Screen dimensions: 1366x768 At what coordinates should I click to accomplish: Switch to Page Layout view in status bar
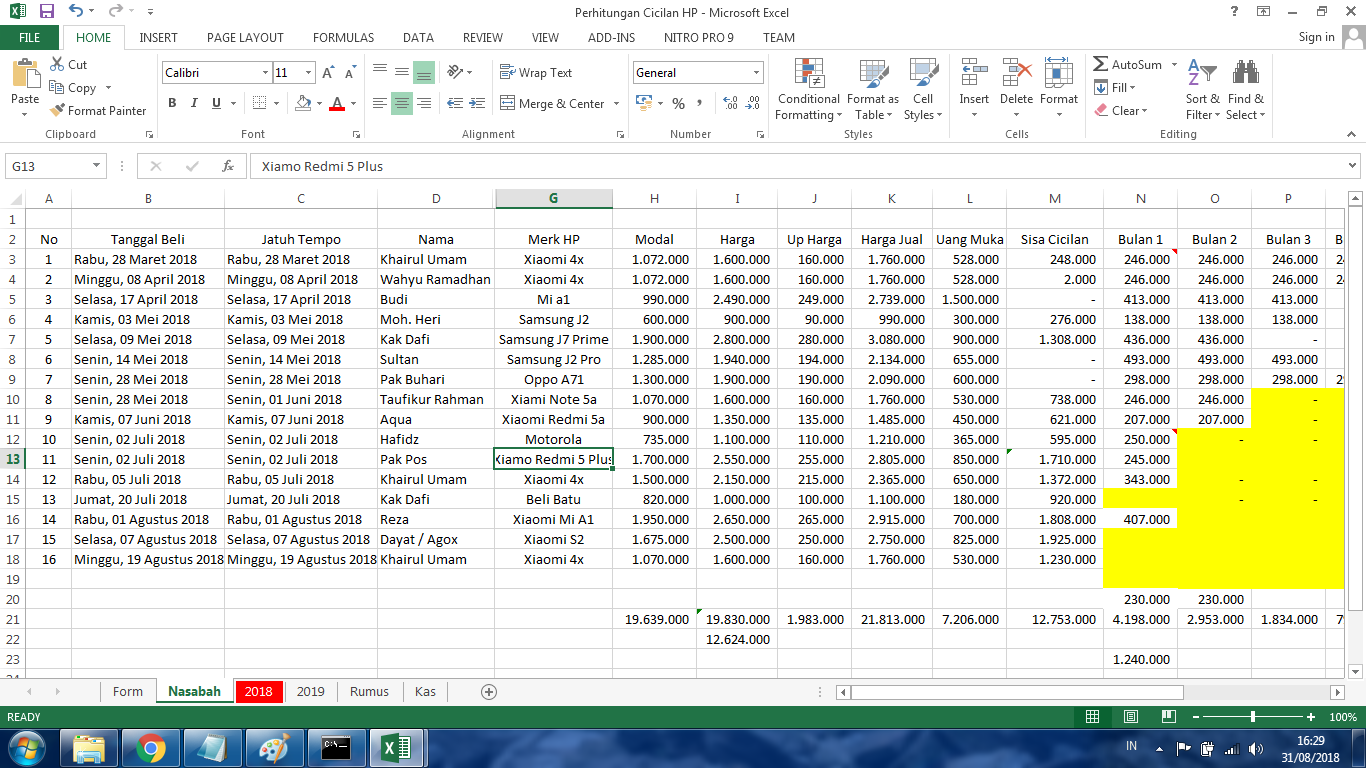1130,717
